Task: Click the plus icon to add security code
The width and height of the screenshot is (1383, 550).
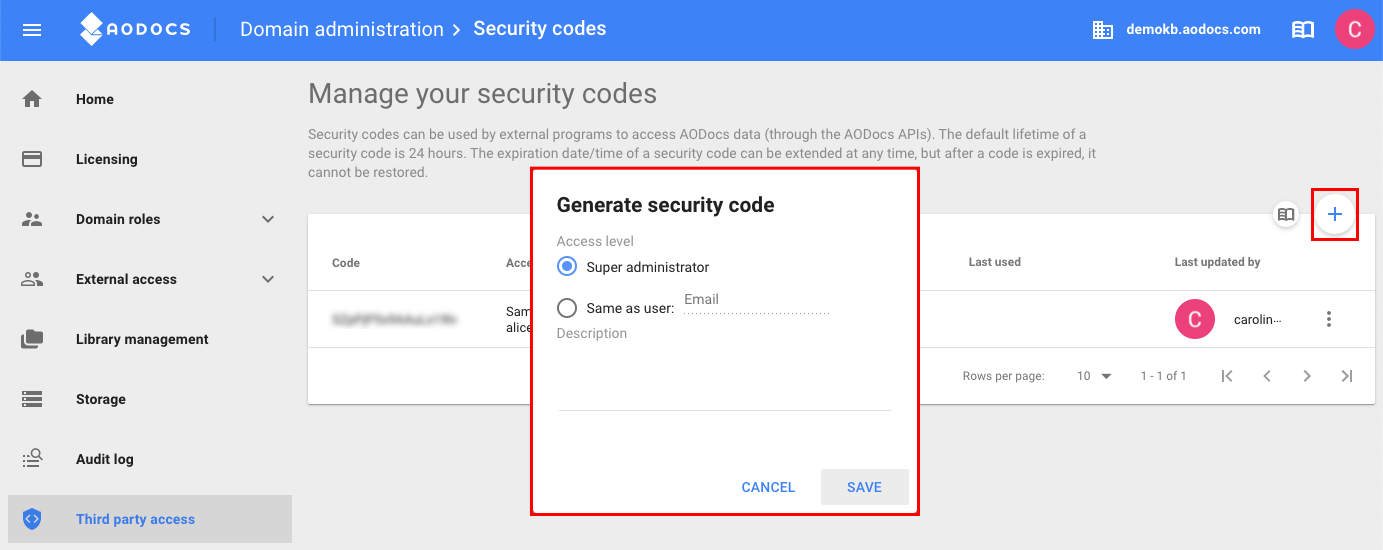Action: click(x=1334, y=214)
